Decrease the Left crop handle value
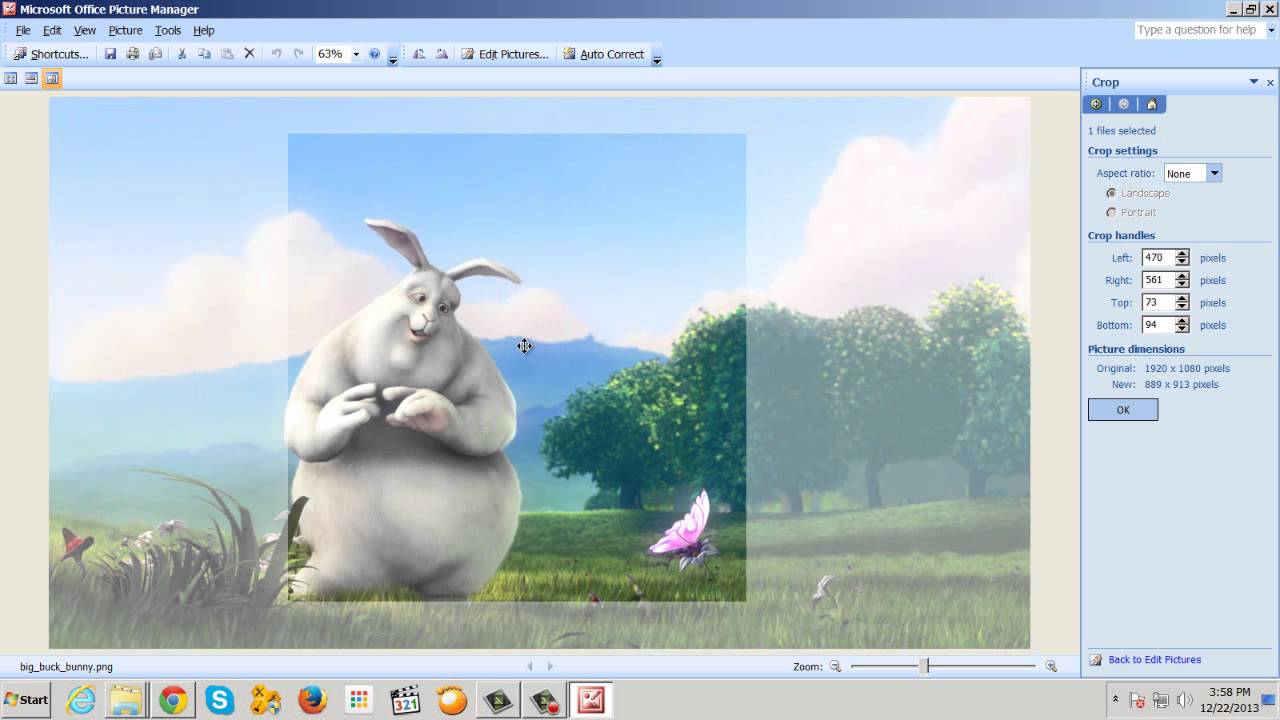The image size is (1280, 720). point(1182,262)
